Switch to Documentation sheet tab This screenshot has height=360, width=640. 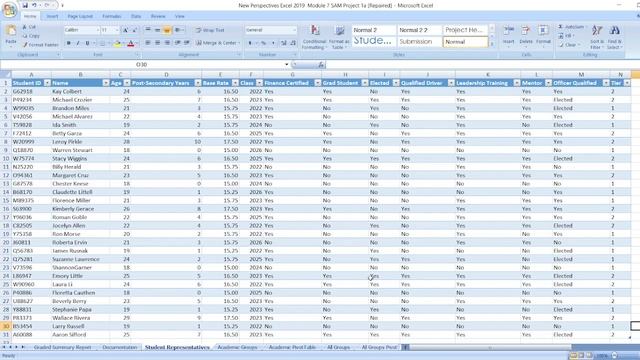120,347
